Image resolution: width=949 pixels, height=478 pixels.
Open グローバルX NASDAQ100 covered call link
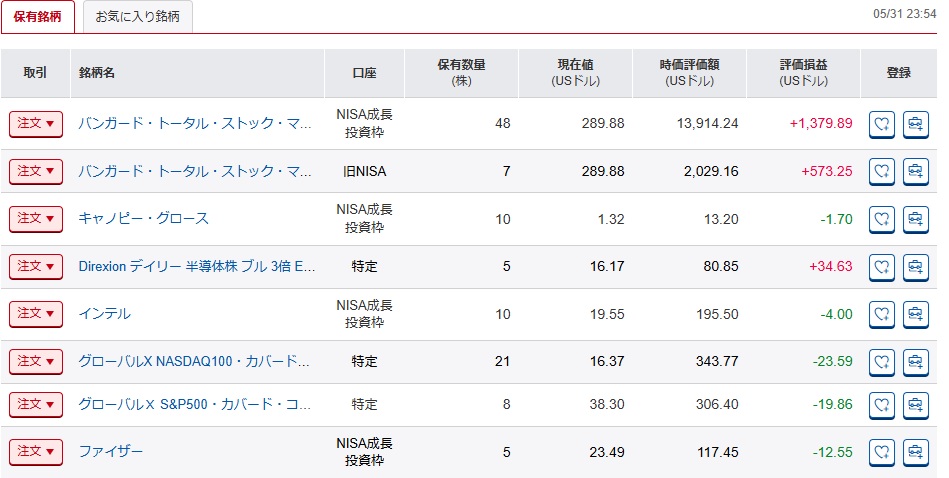click(194, 362)
